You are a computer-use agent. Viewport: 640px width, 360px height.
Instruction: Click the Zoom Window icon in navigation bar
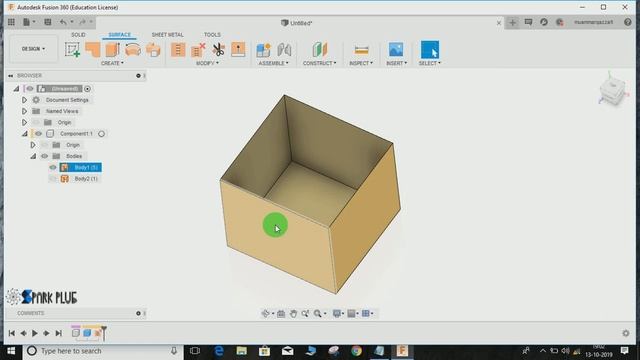tap(305, 313)
